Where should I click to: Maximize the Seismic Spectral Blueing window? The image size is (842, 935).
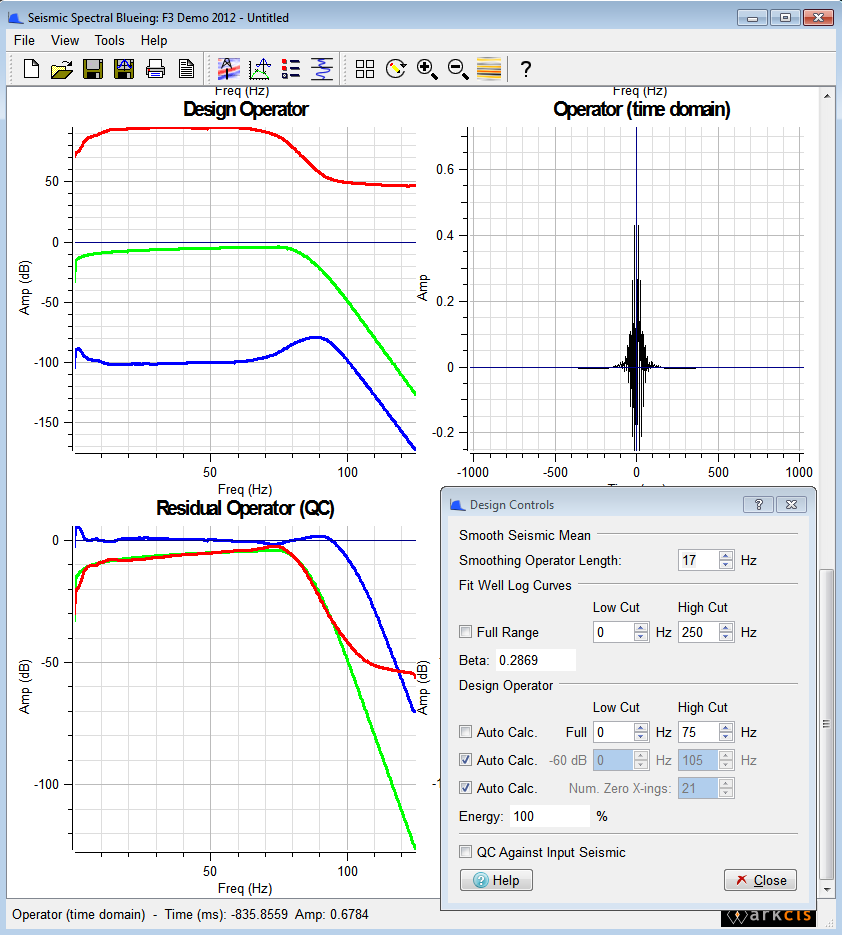(785, 18)
